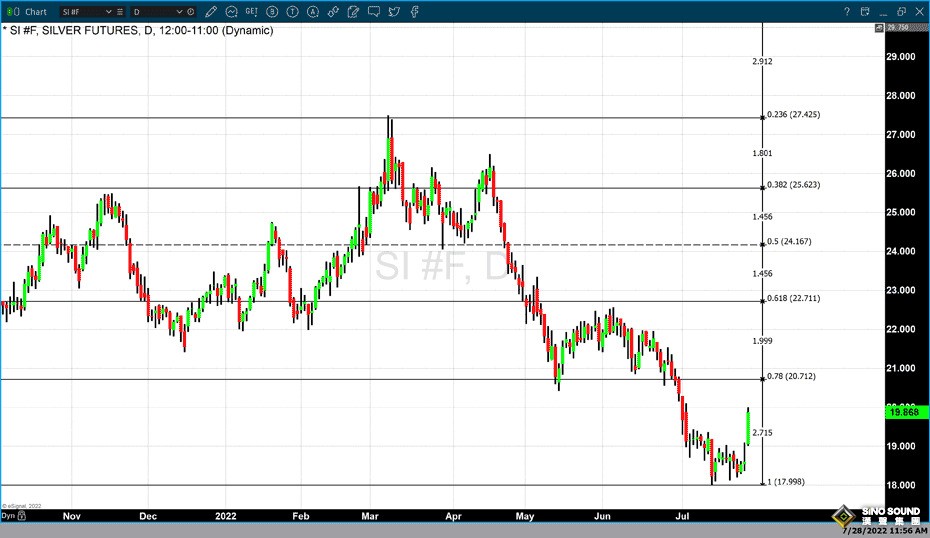930x538 pixels.
Task: Click the Dec label on time axis
Action: (x=148, y=516)
